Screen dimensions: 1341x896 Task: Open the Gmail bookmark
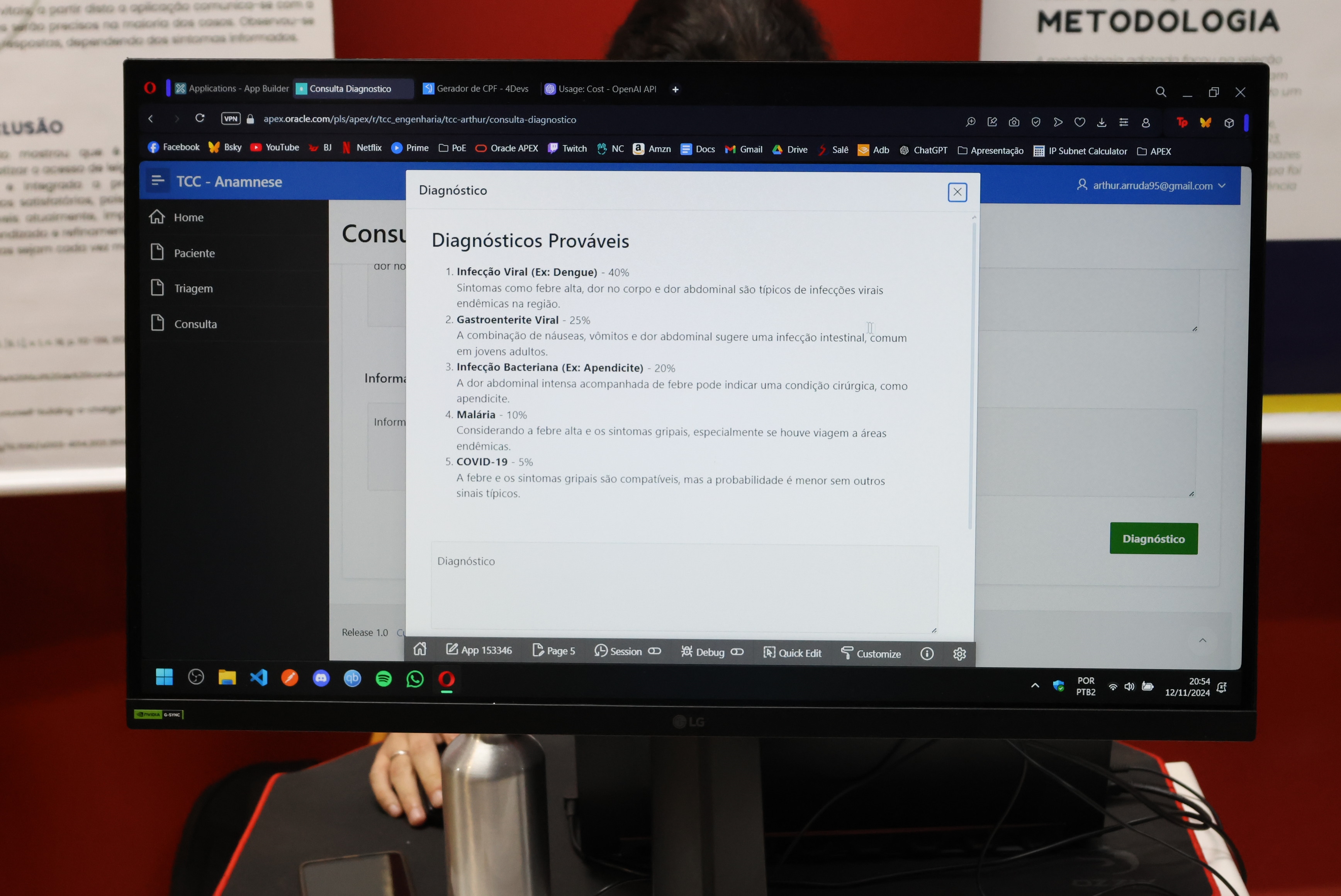click(743, 149)
